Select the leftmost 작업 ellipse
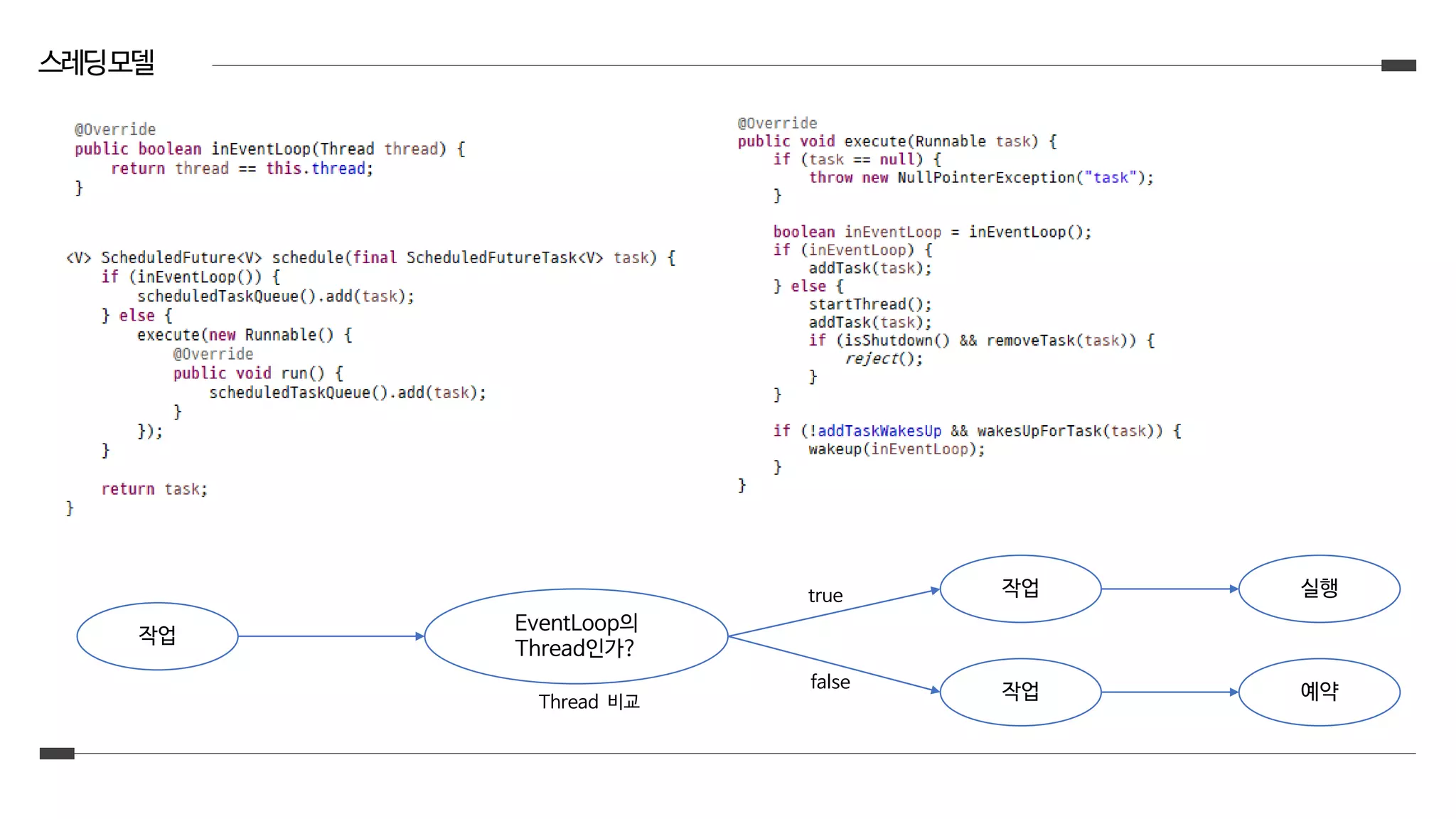The height and width of the screenshot is (819, 1456). point(157,636)
